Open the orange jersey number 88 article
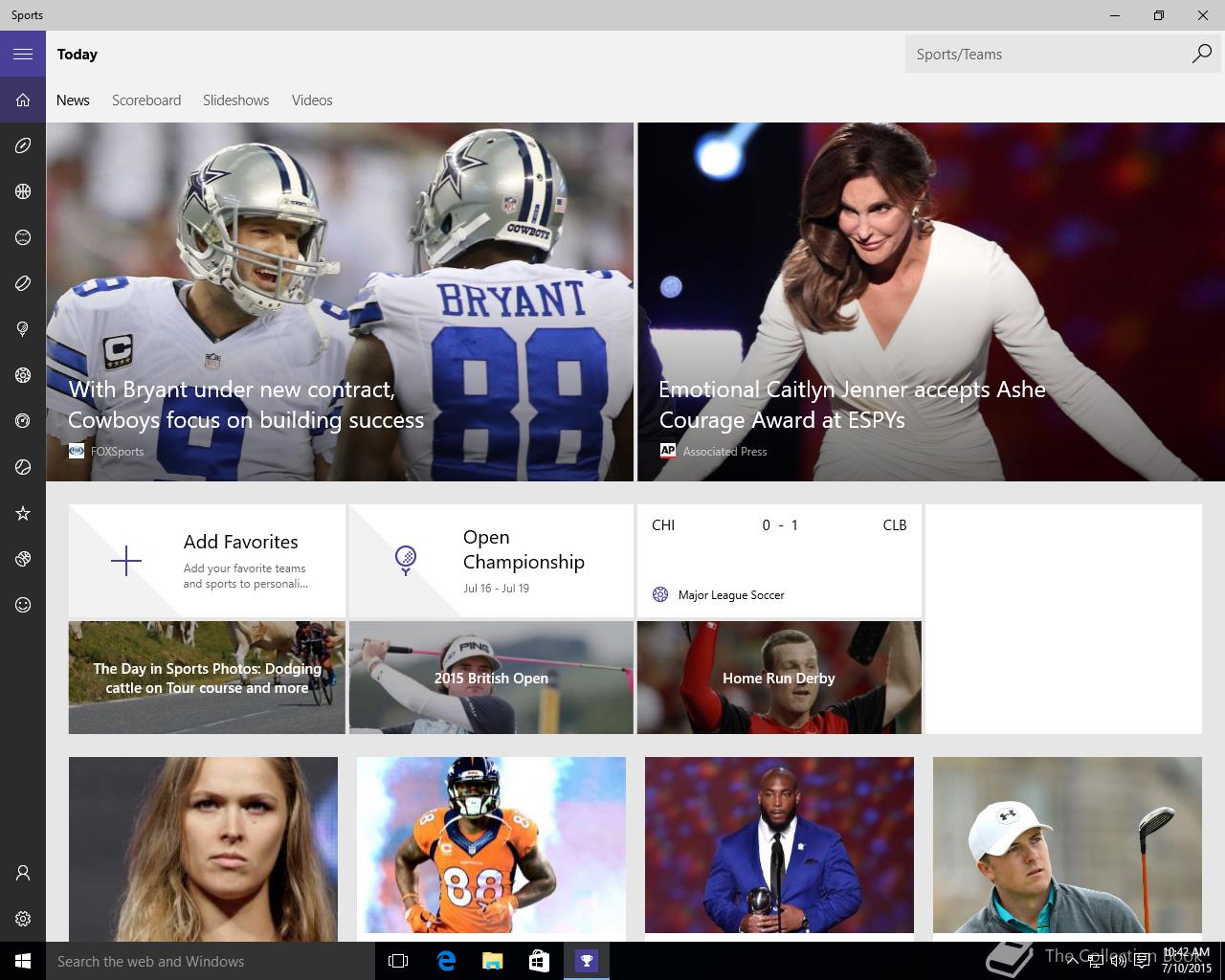The height and width of the screenshot is (980, 1225). pos(491,849)
